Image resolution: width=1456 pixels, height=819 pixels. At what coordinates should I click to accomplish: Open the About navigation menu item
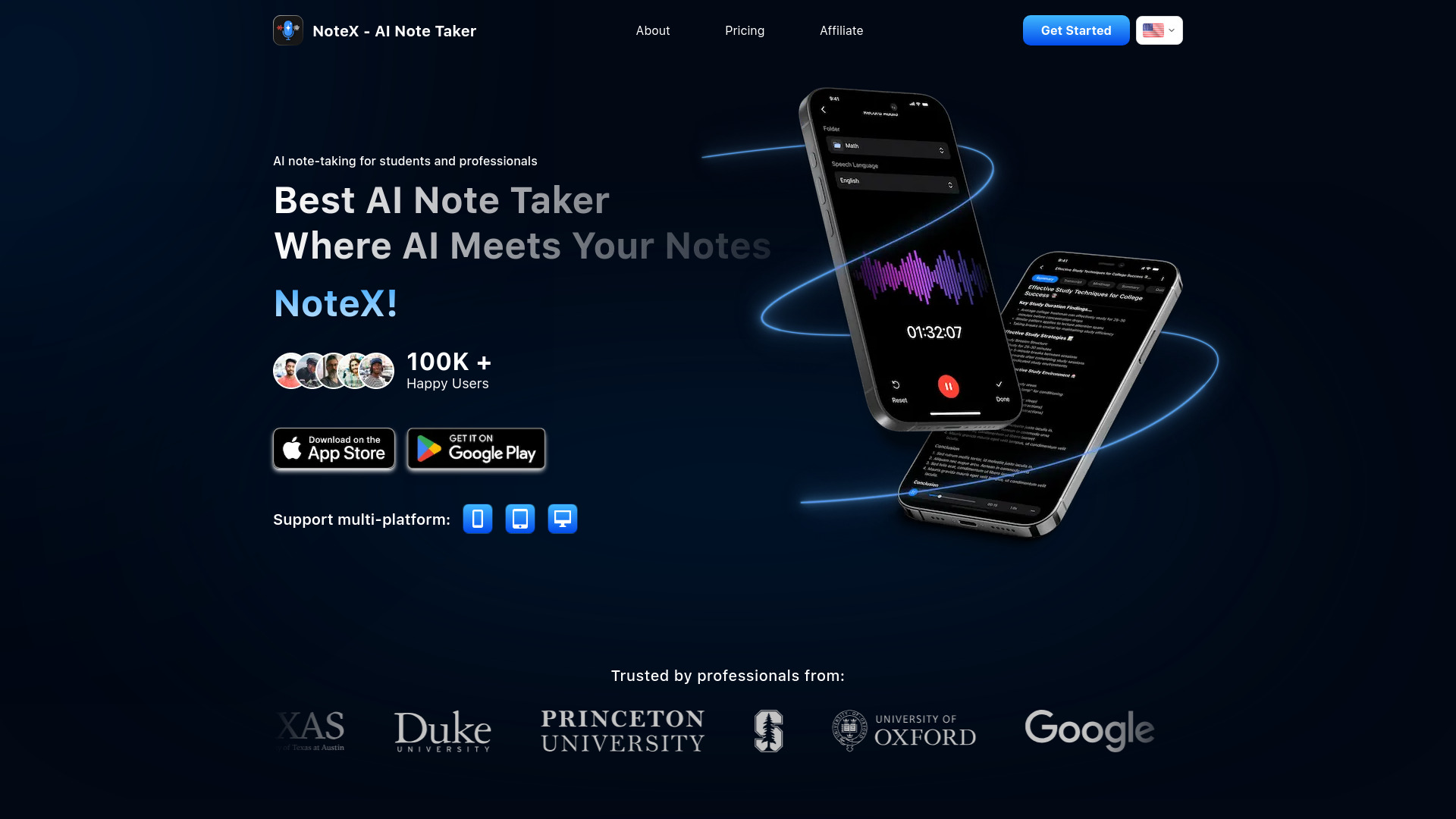click(652, 30)
